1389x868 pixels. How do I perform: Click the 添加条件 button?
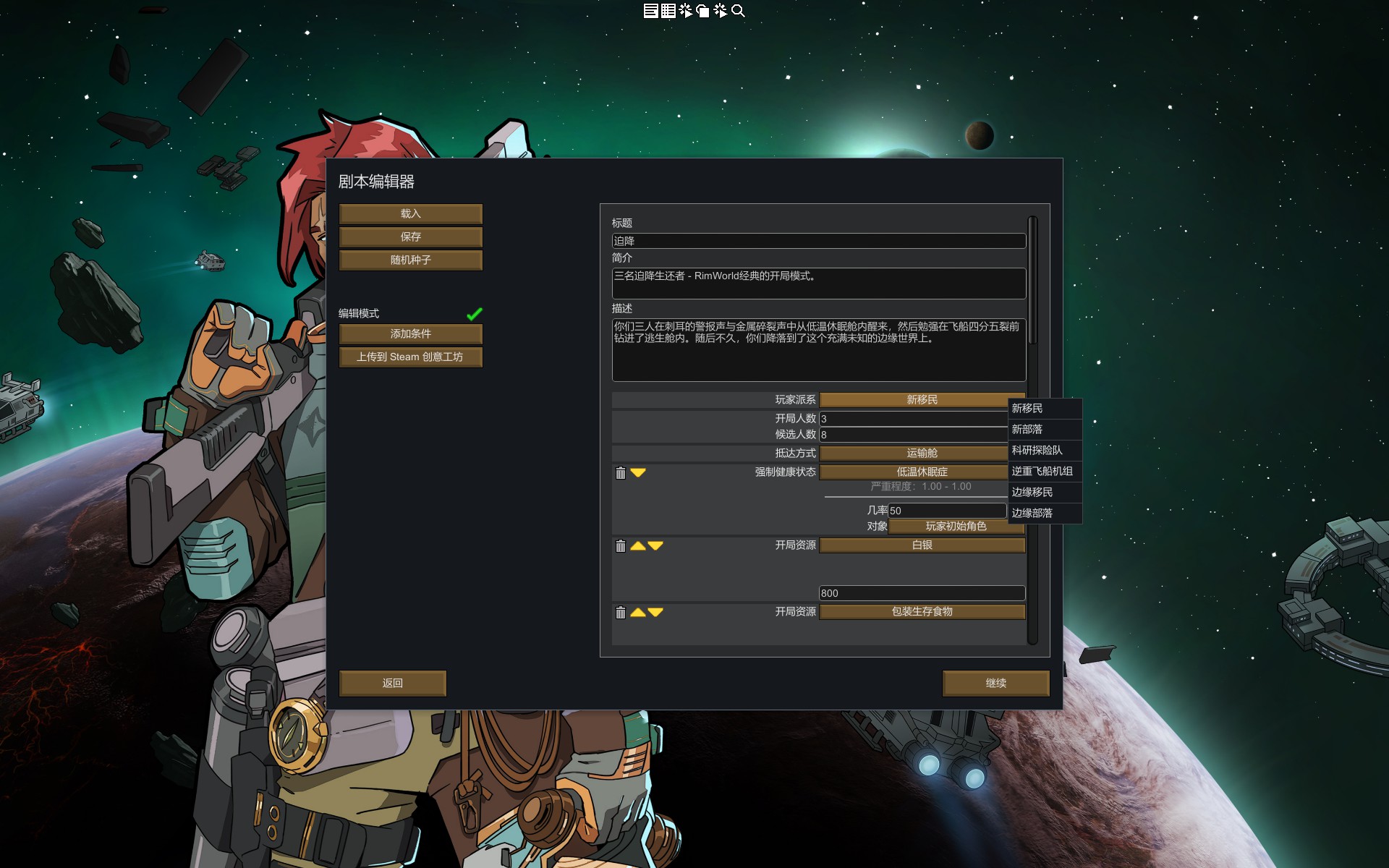(x=410, y=333)
